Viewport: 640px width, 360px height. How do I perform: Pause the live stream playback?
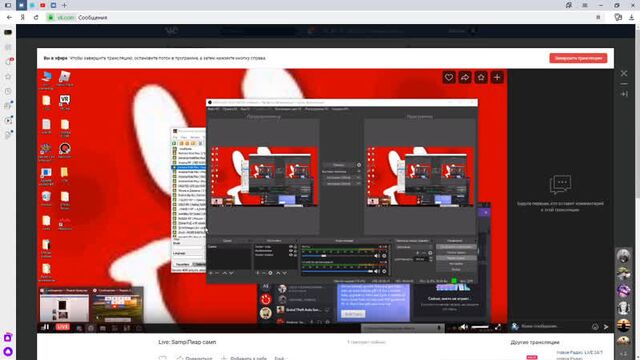point(45,327)
